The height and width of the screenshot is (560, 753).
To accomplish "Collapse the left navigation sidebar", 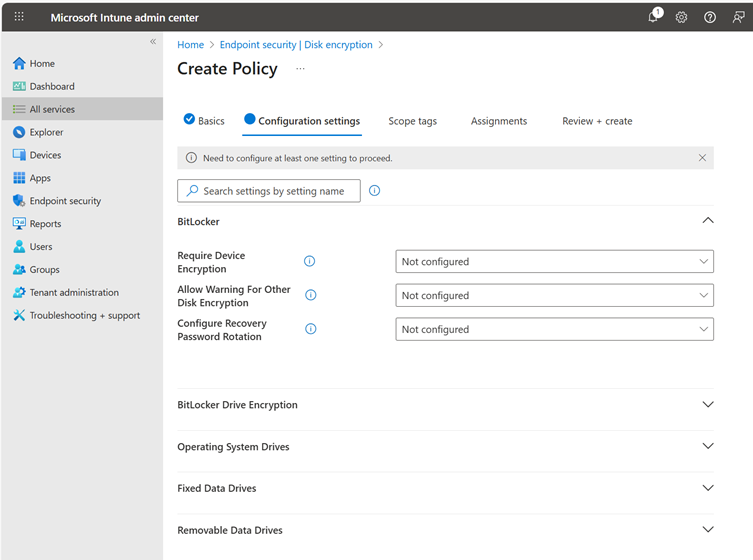I will coord(153,41).
